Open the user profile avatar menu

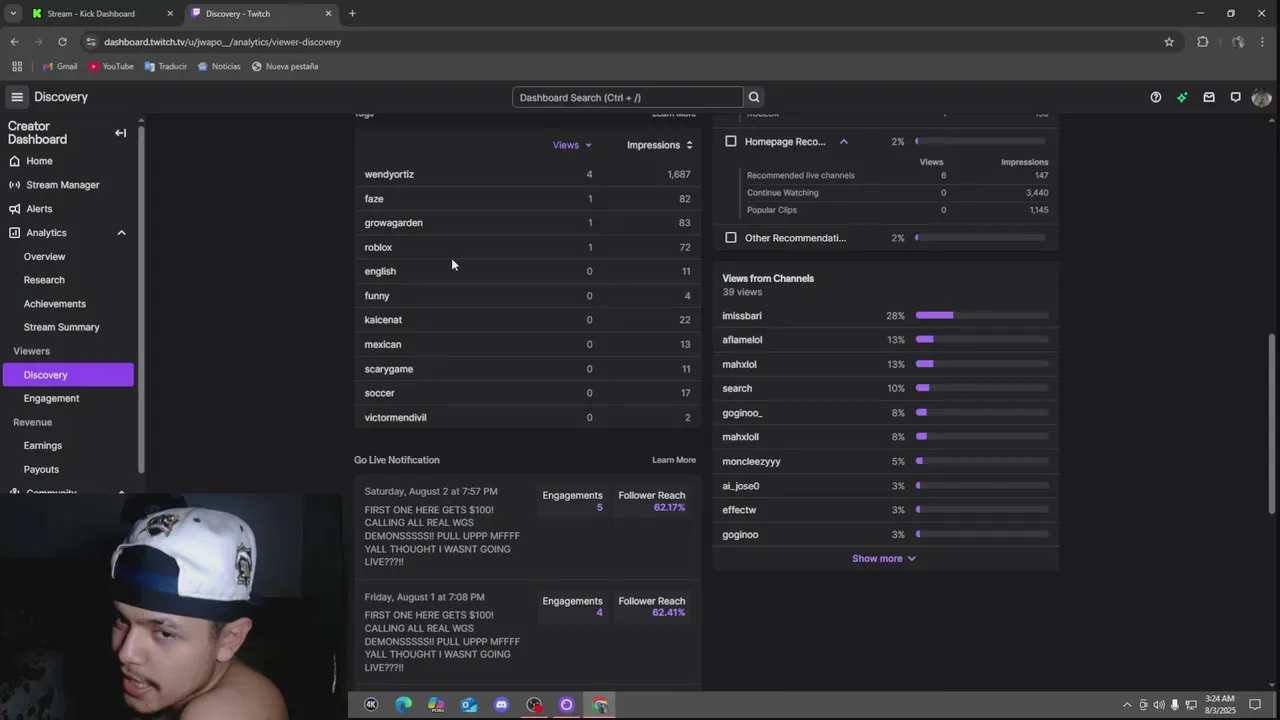coord(1261,97)
